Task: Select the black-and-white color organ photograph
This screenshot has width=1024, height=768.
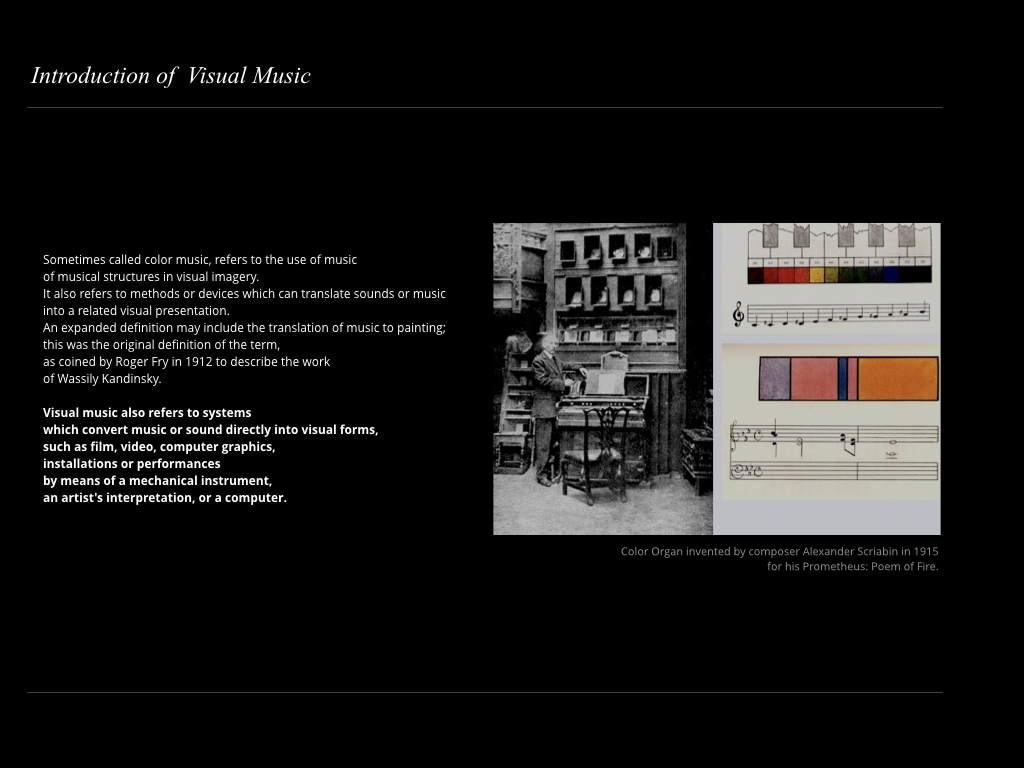Action: (x=602, y=378)
